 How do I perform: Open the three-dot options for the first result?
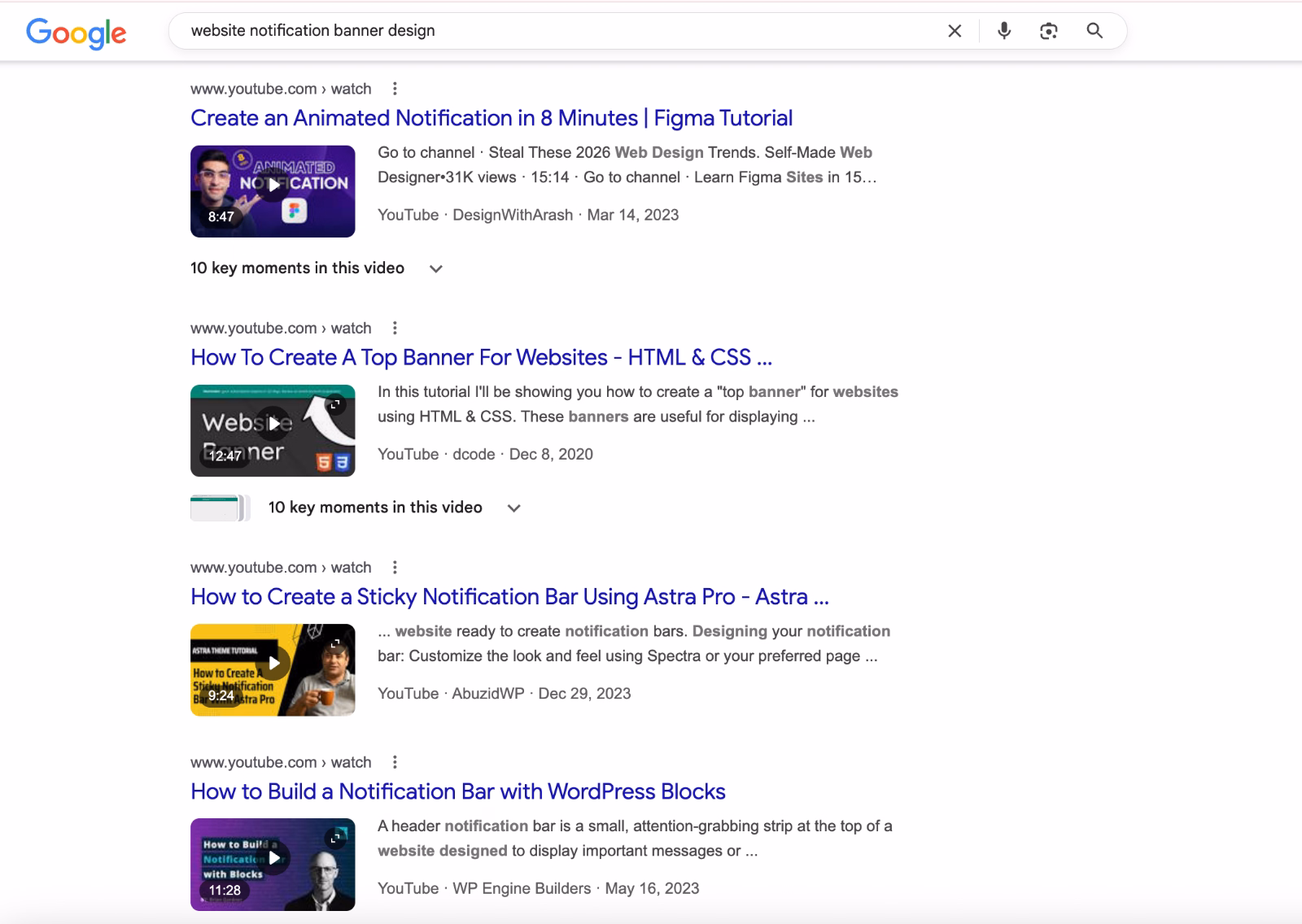tap(396, 89)
